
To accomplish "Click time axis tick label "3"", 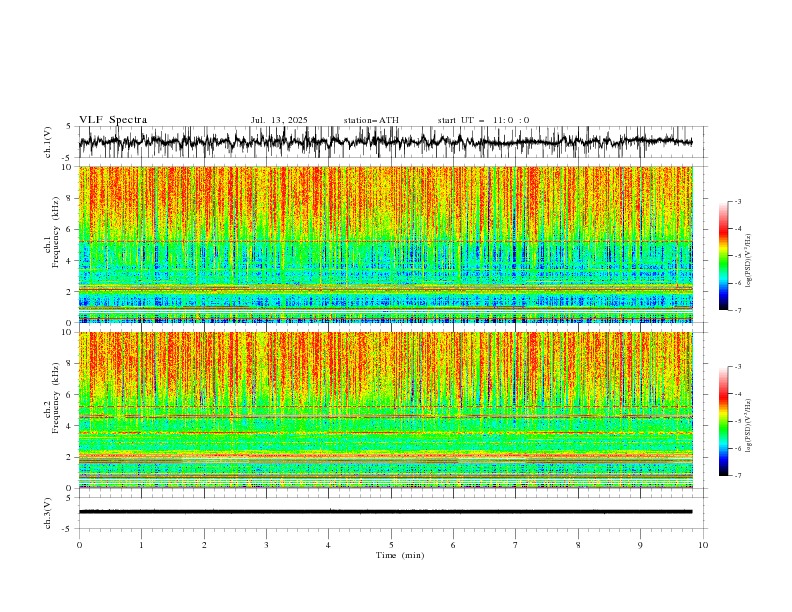I will 266,545.
